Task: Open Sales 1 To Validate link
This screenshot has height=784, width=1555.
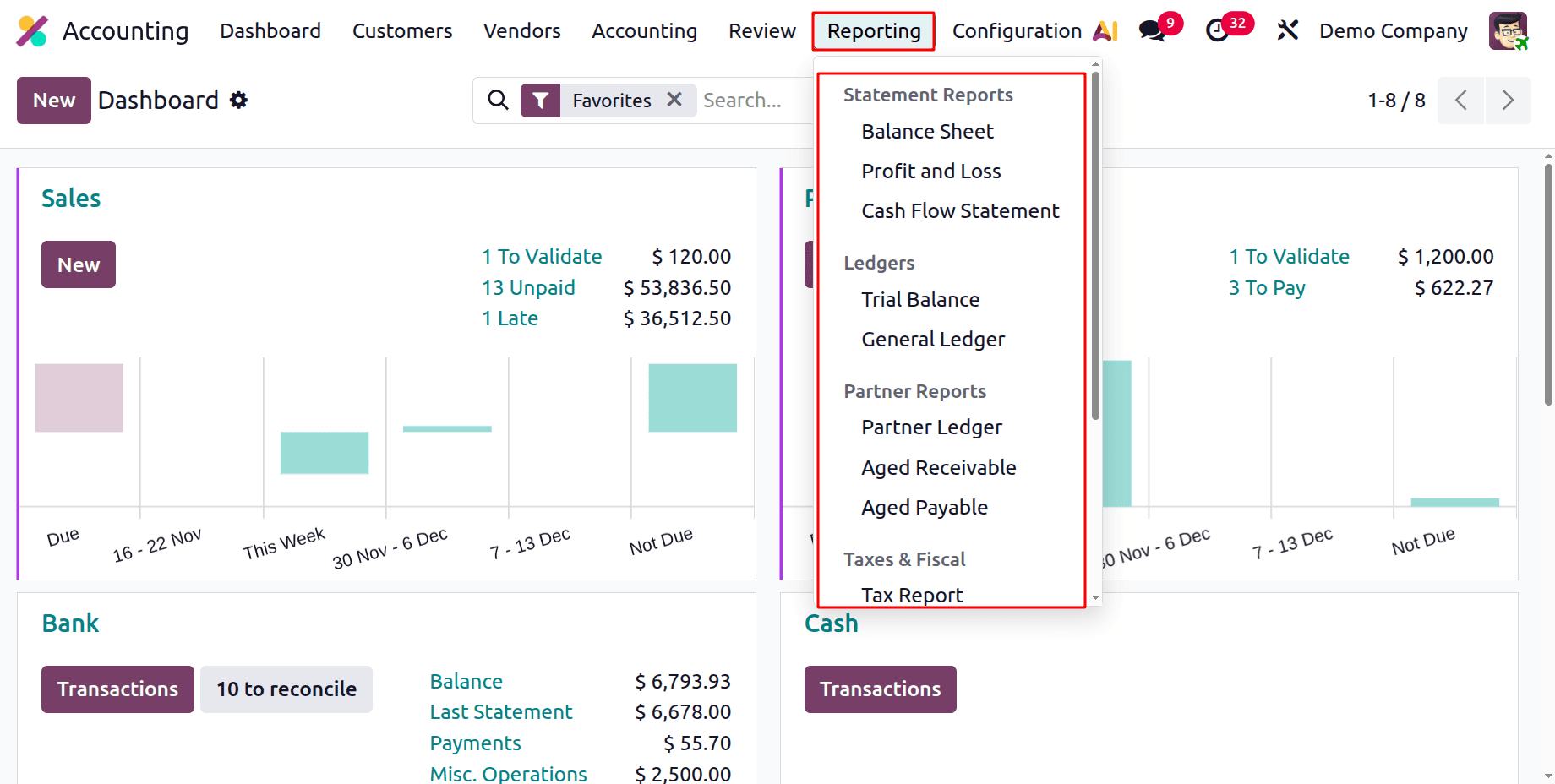Action: tap(542, 257)
